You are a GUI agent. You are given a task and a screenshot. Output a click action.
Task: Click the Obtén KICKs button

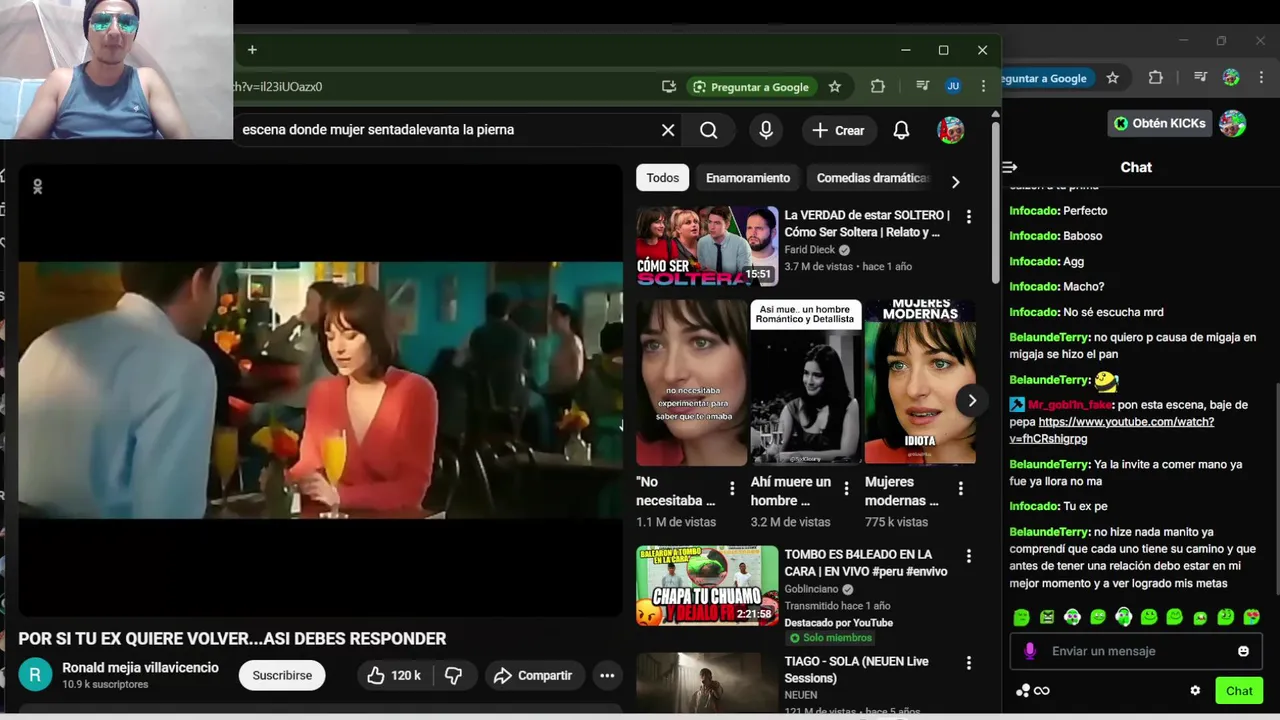[1159, 123]
